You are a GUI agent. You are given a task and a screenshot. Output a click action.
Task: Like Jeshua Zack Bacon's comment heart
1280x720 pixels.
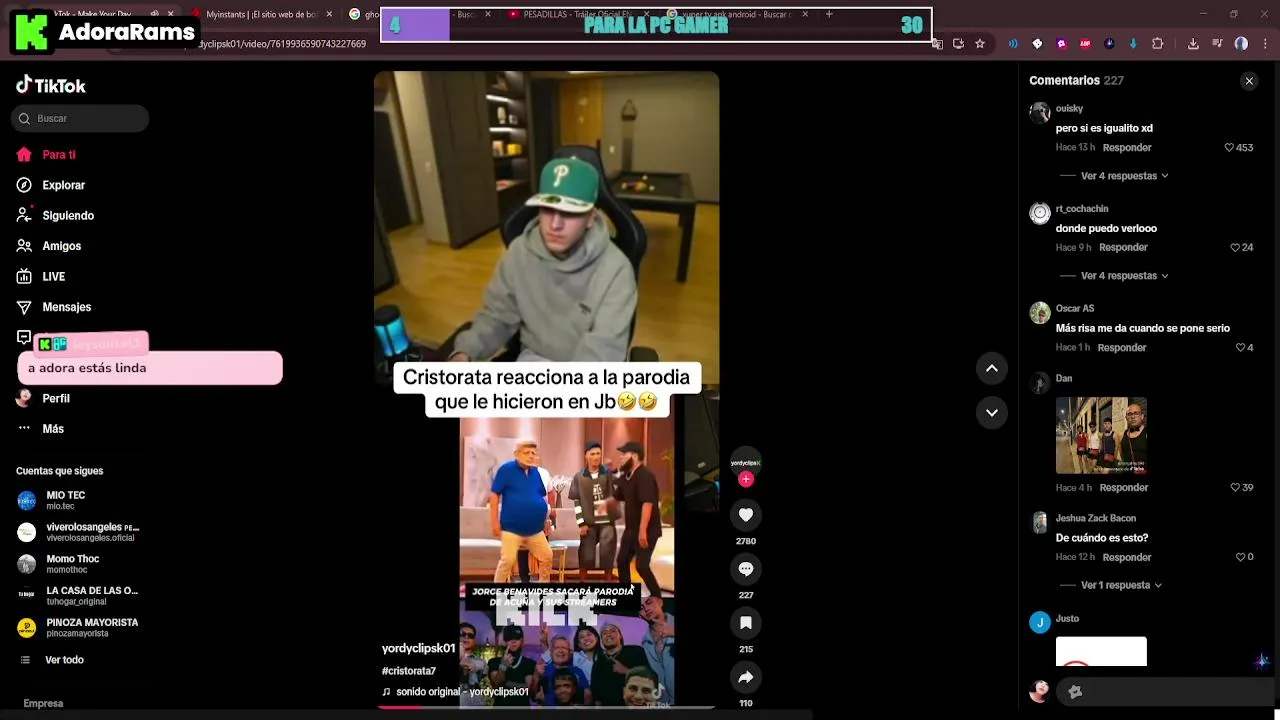point(1240,558)
